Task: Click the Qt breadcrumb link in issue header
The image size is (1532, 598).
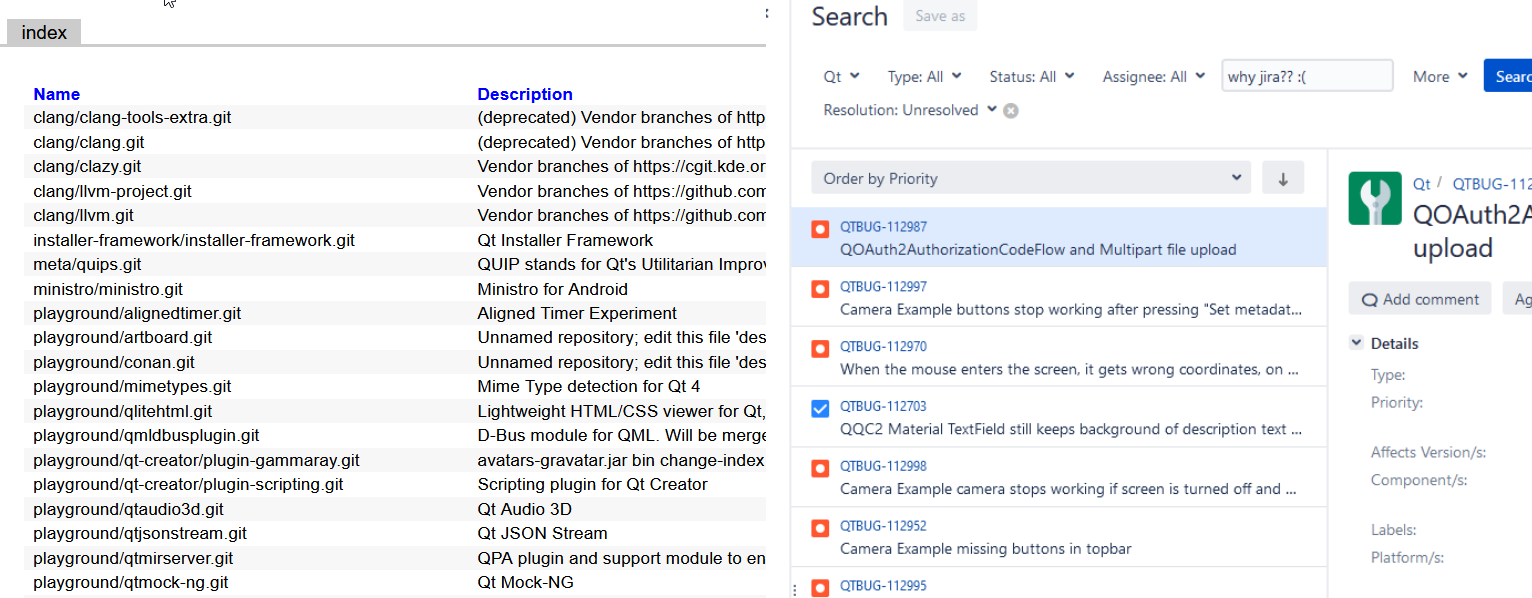Action: (x=1421, y=184)
